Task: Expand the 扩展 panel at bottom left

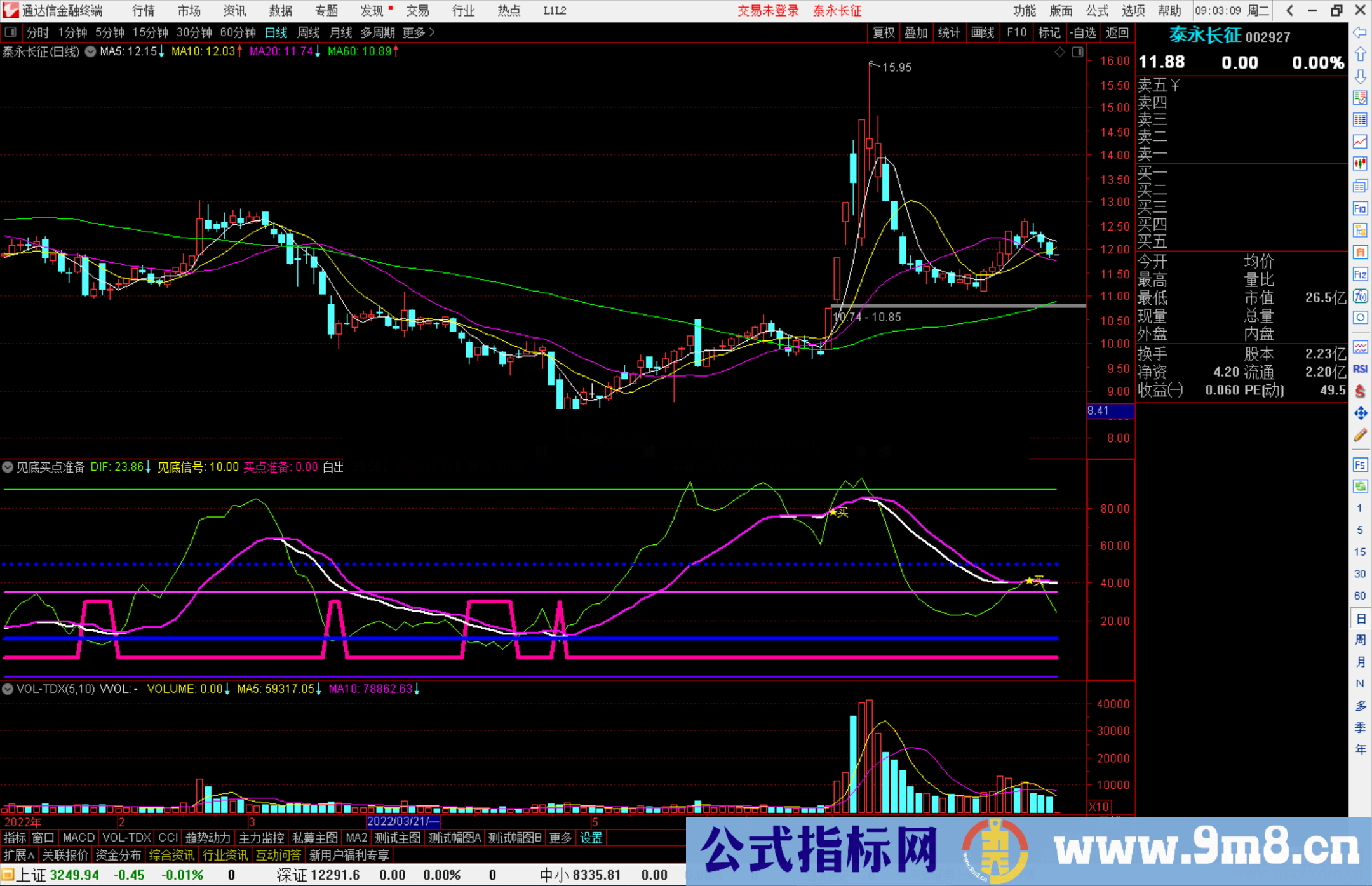Action: (x=17, y=855)
